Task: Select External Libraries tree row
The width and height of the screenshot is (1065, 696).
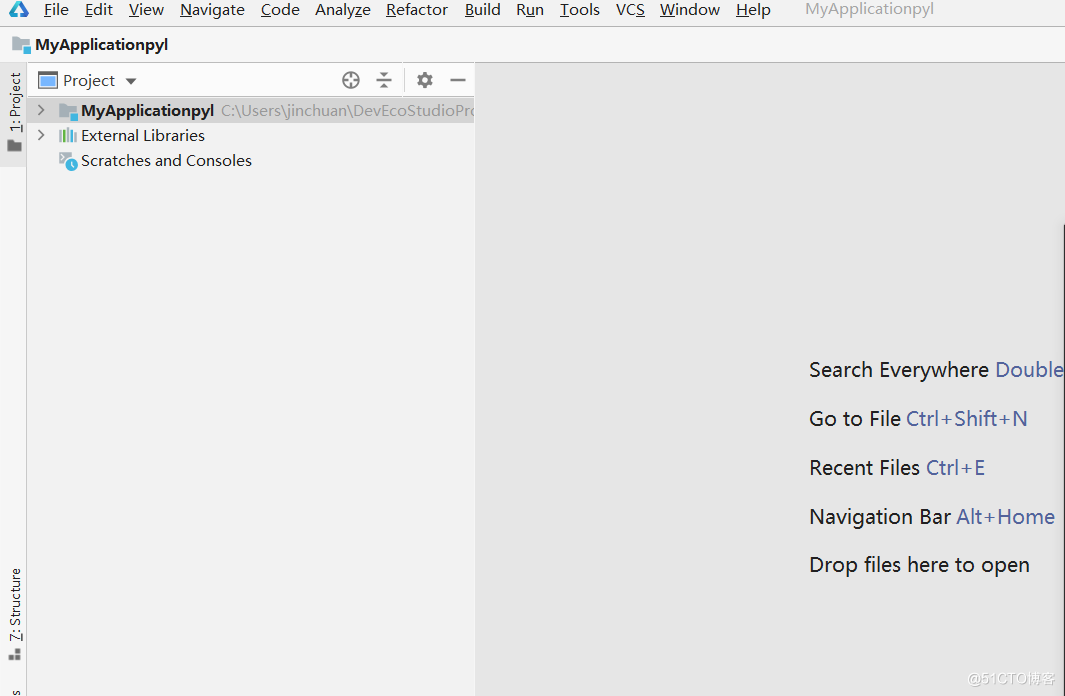Action: pyautogui.click(x=251, y=135)
